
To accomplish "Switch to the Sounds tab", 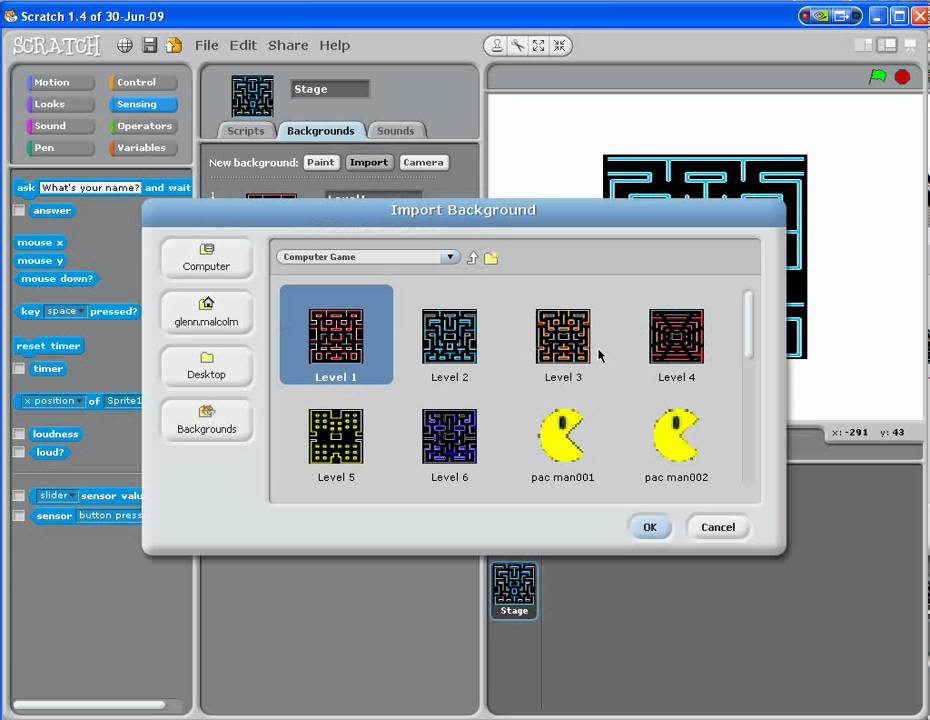I will (396, 130).
